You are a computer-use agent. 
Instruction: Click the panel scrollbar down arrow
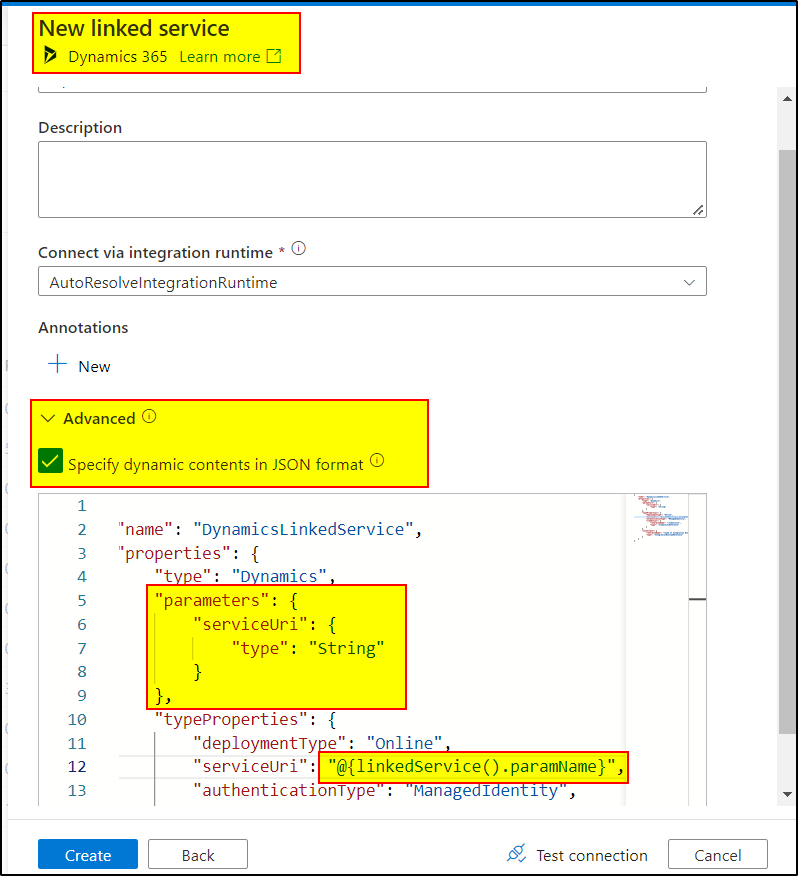[787, 794]
